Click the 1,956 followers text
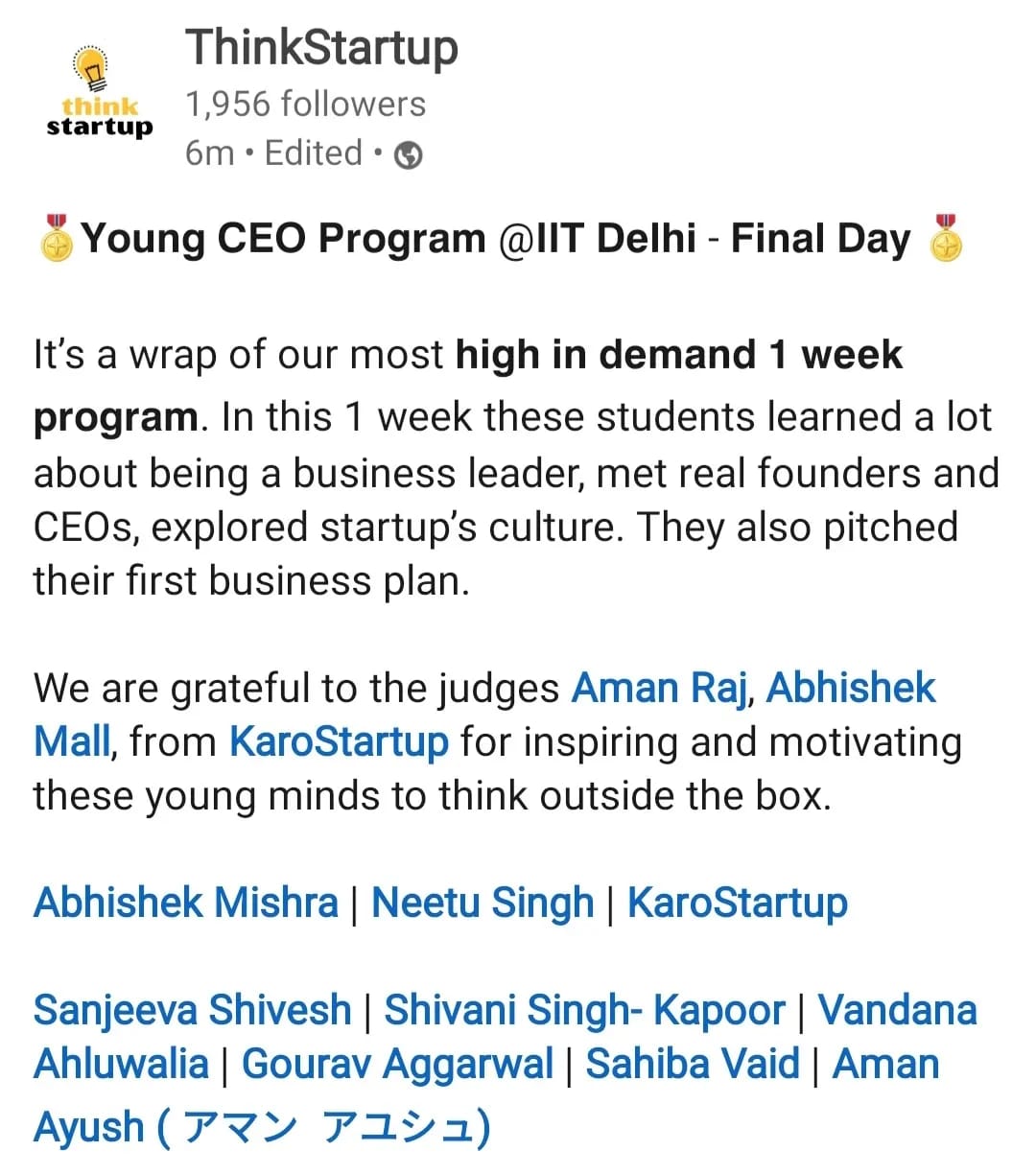Viewport: 1036px width, 1174px height. coord(305,104)
